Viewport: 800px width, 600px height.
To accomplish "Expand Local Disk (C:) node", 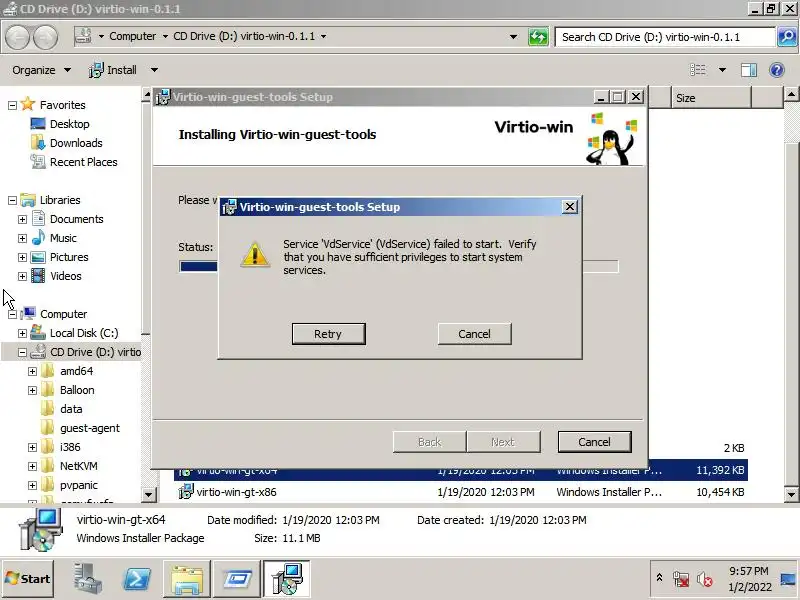I will click(22, 333).
